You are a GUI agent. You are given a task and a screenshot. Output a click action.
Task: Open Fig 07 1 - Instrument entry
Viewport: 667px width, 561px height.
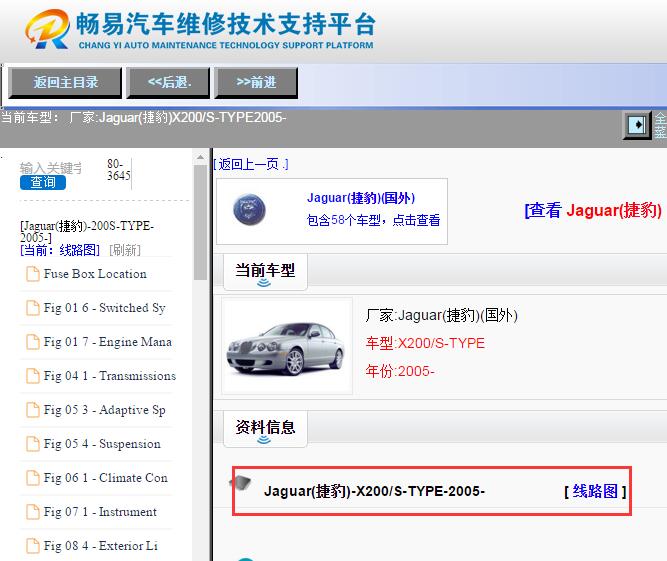point(100,512)
